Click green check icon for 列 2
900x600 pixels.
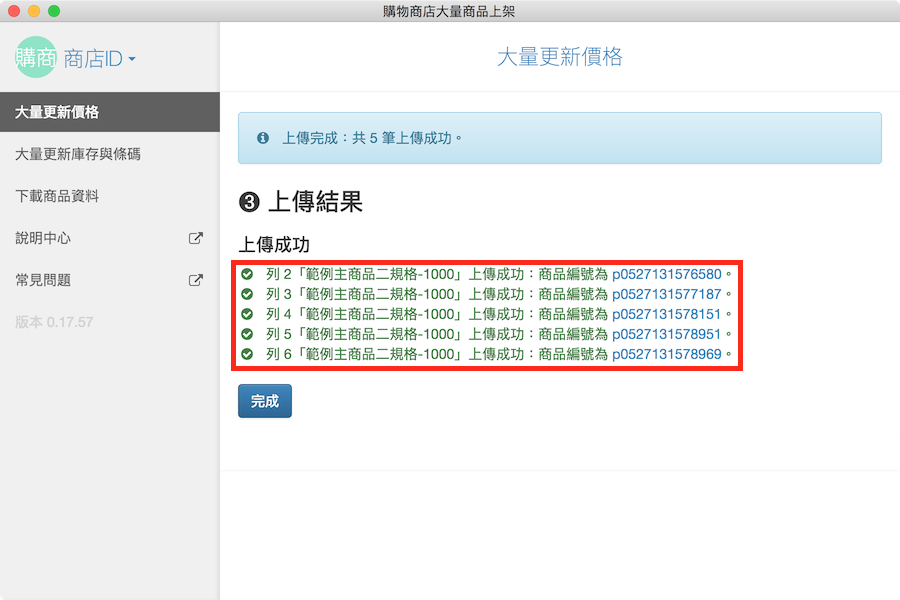(247, 273)
